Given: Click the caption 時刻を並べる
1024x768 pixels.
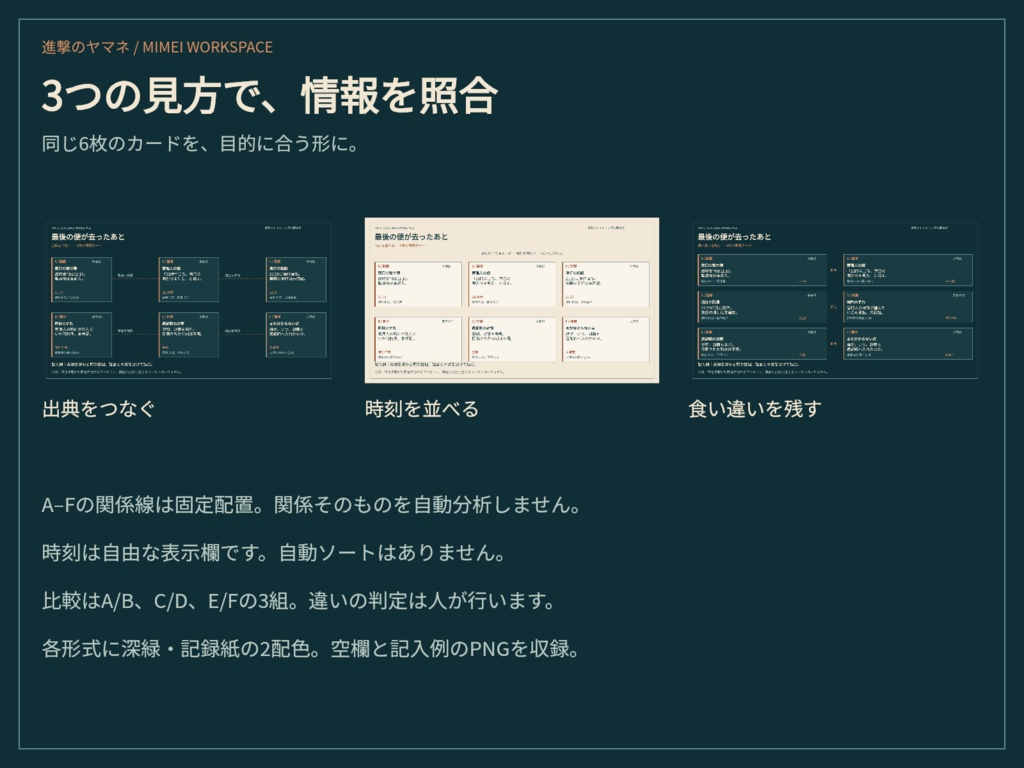Looking at the screenshot, I should (422, 409).
